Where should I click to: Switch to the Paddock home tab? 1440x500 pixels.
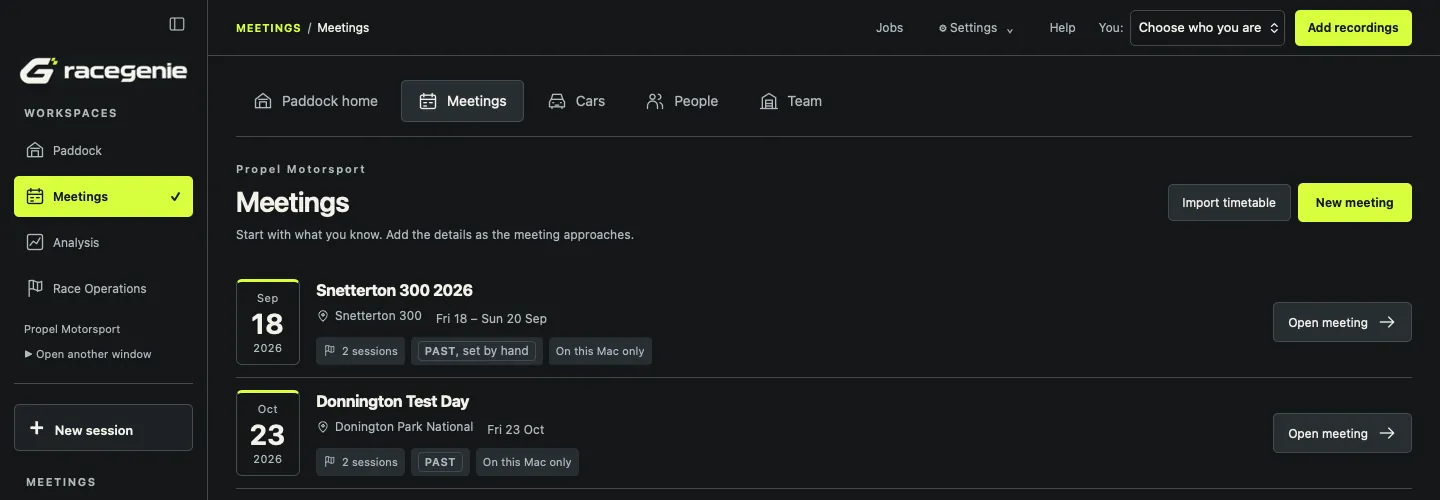click(x=316, y=101)
